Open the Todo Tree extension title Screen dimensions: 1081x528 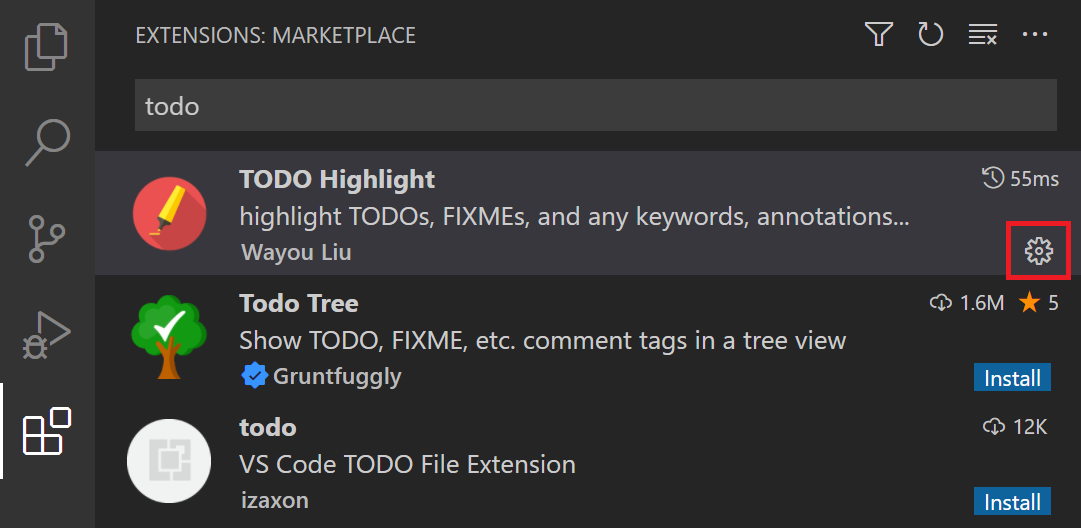(298, 303)
